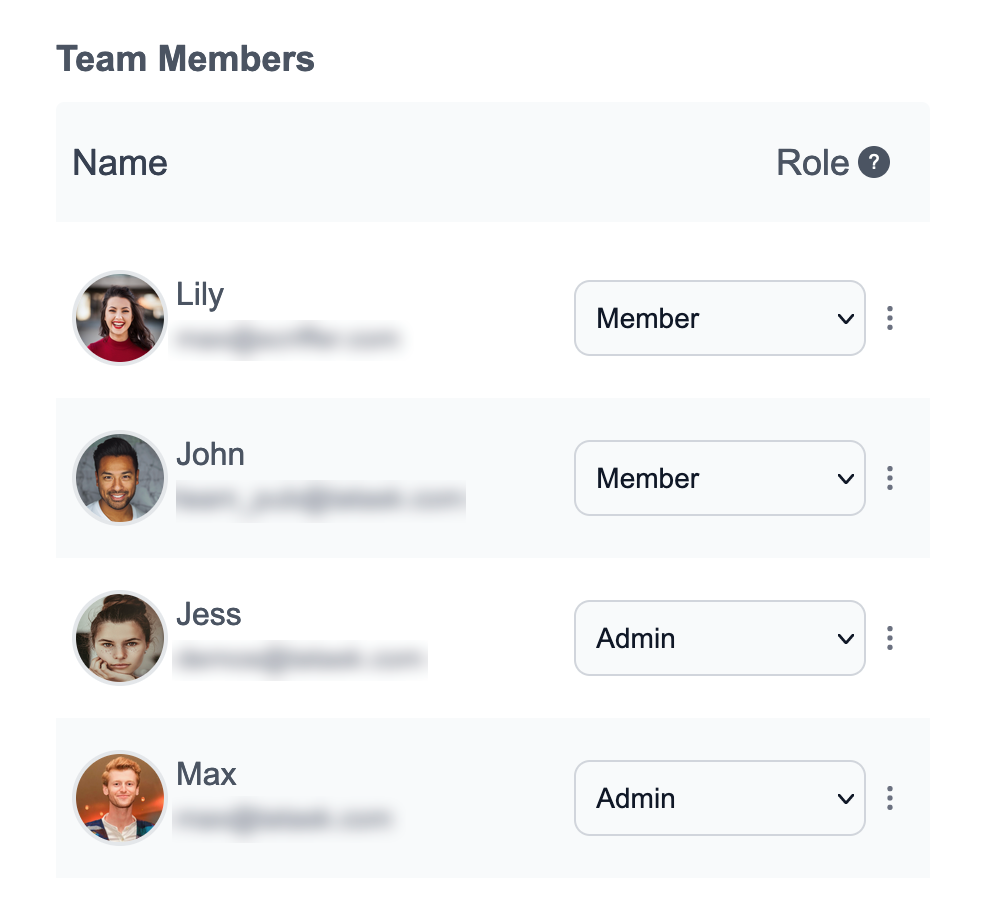Open Jess's Admin role dropdown
This screenshot has height=904, width=982.
pos(719,638)
